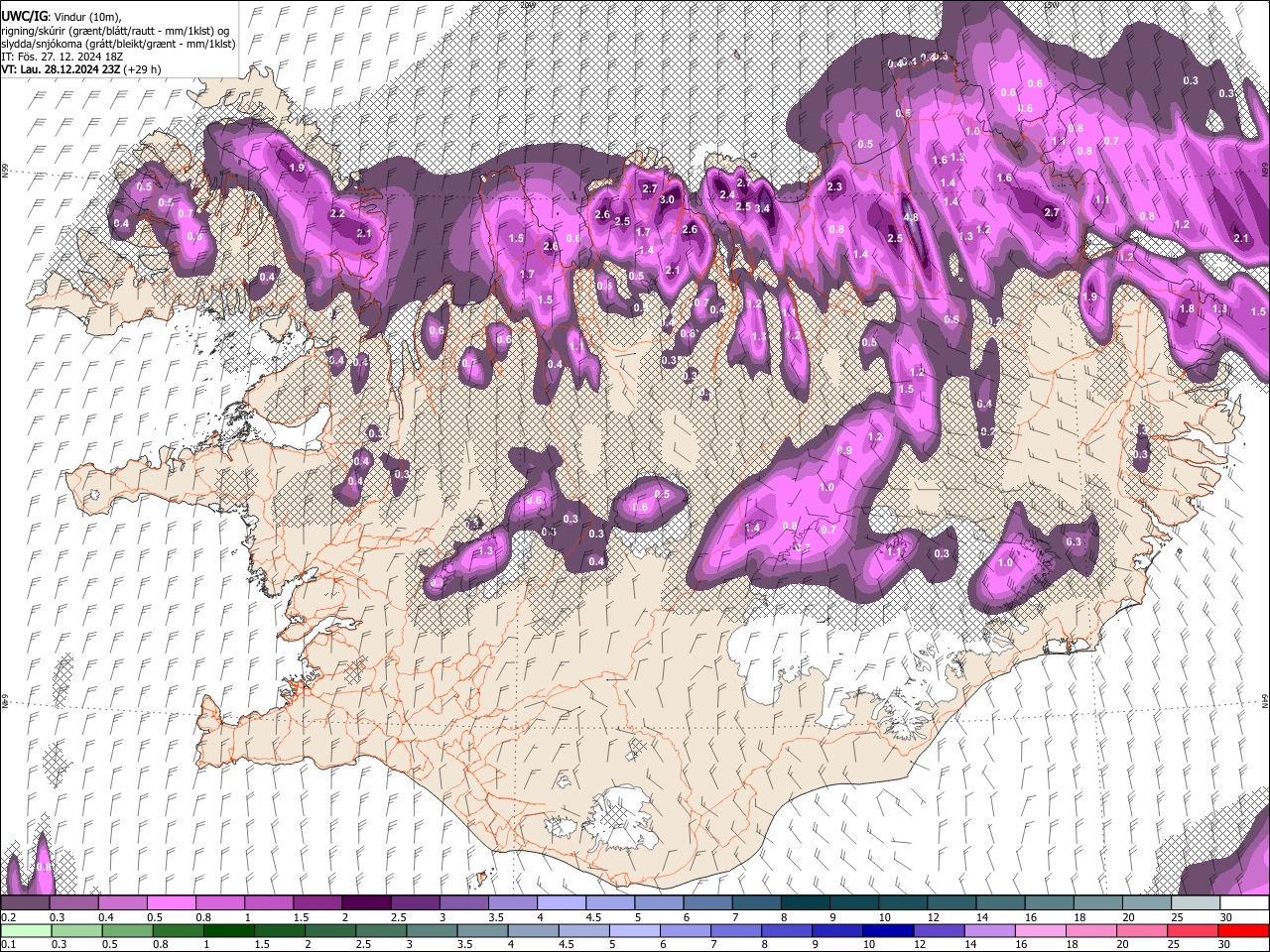
Task: Click the 'IT: Fös. 27. 12. 2024 18Z' line
Action: (62, 57)
